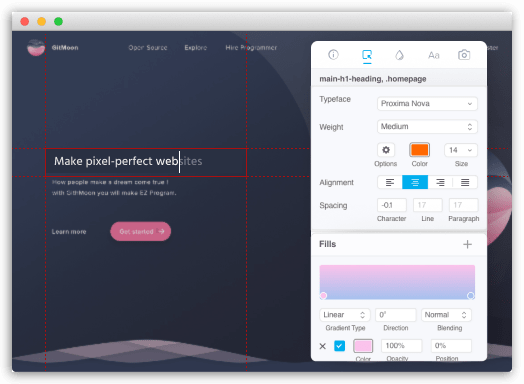This screenshot has width=524, height=384.
Task: Open the Explore nav link
Action: (x=196, y=48)
